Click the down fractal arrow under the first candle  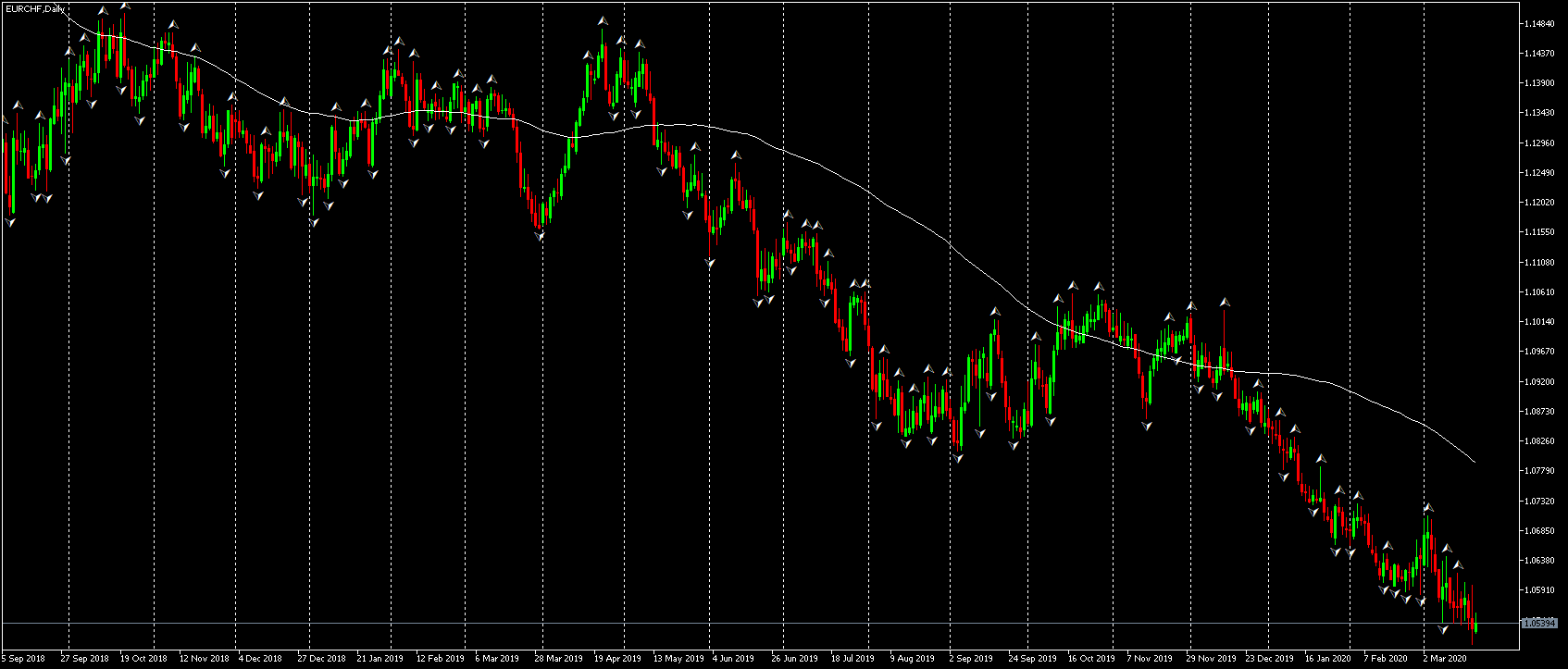pyautogui.click(x=11, y=221)
